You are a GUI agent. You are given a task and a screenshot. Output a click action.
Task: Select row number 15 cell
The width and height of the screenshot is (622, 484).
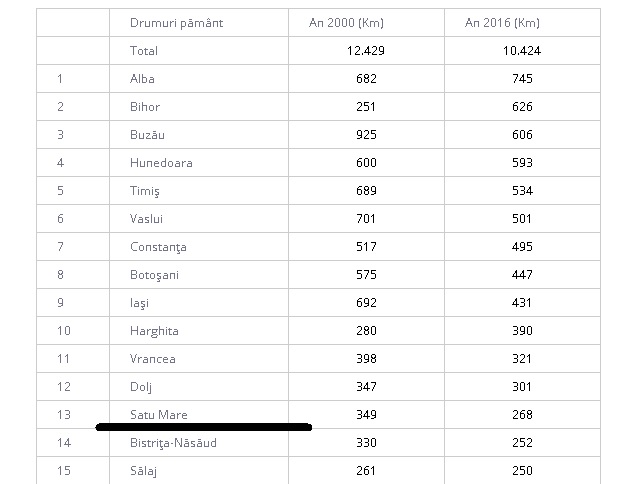[64, 470]
